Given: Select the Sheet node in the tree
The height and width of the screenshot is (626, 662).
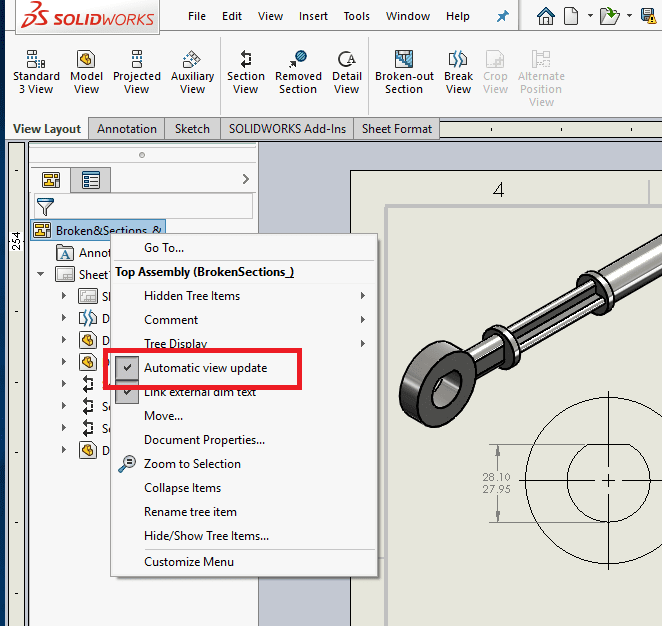Looking at the screenshot, I should [82, 274].
